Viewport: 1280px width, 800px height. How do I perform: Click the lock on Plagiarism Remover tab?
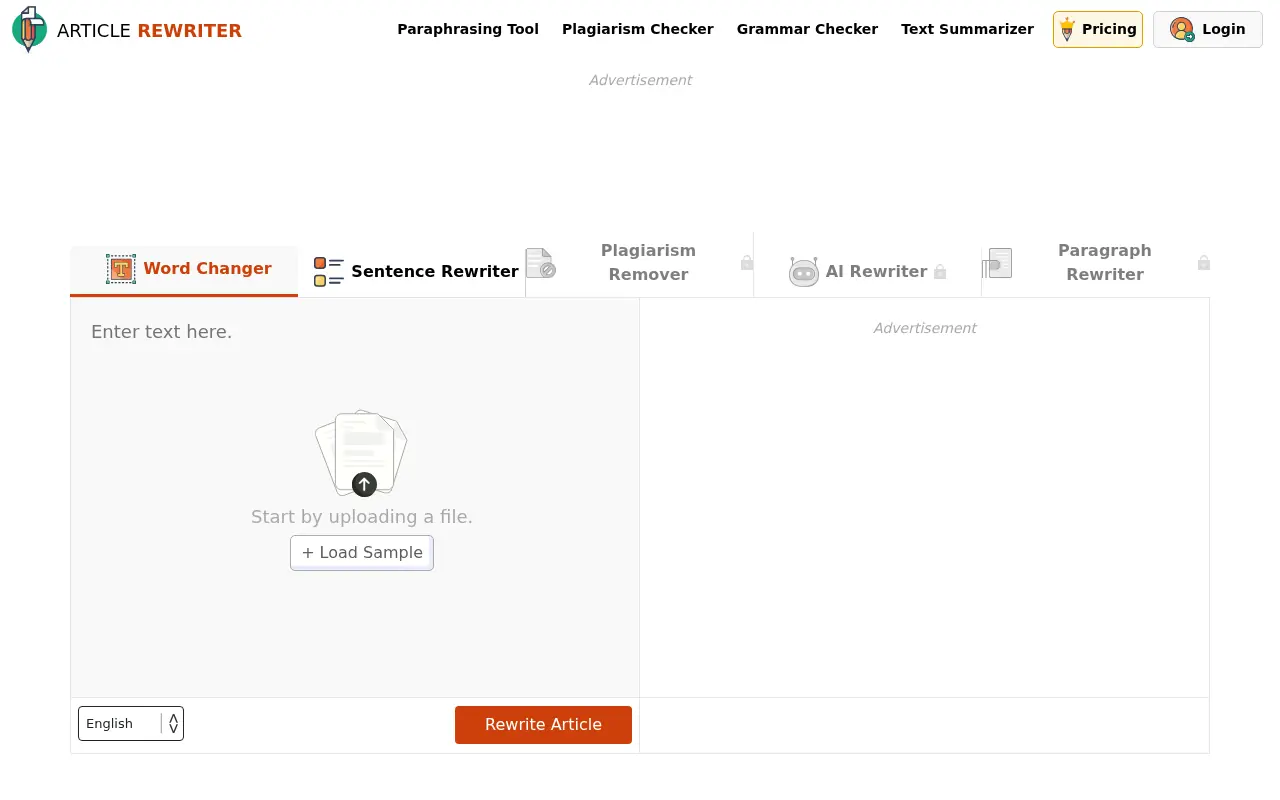click(x=746, y=263)
